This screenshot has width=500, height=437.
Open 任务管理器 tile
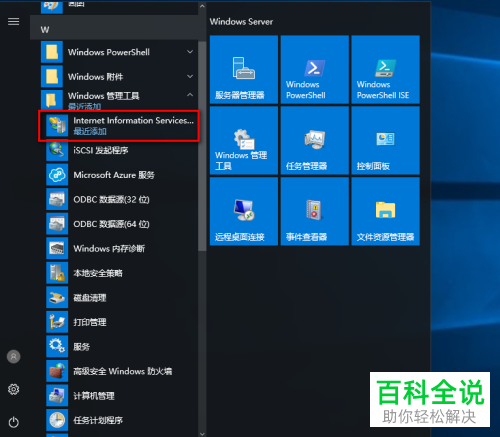[315, 140]
